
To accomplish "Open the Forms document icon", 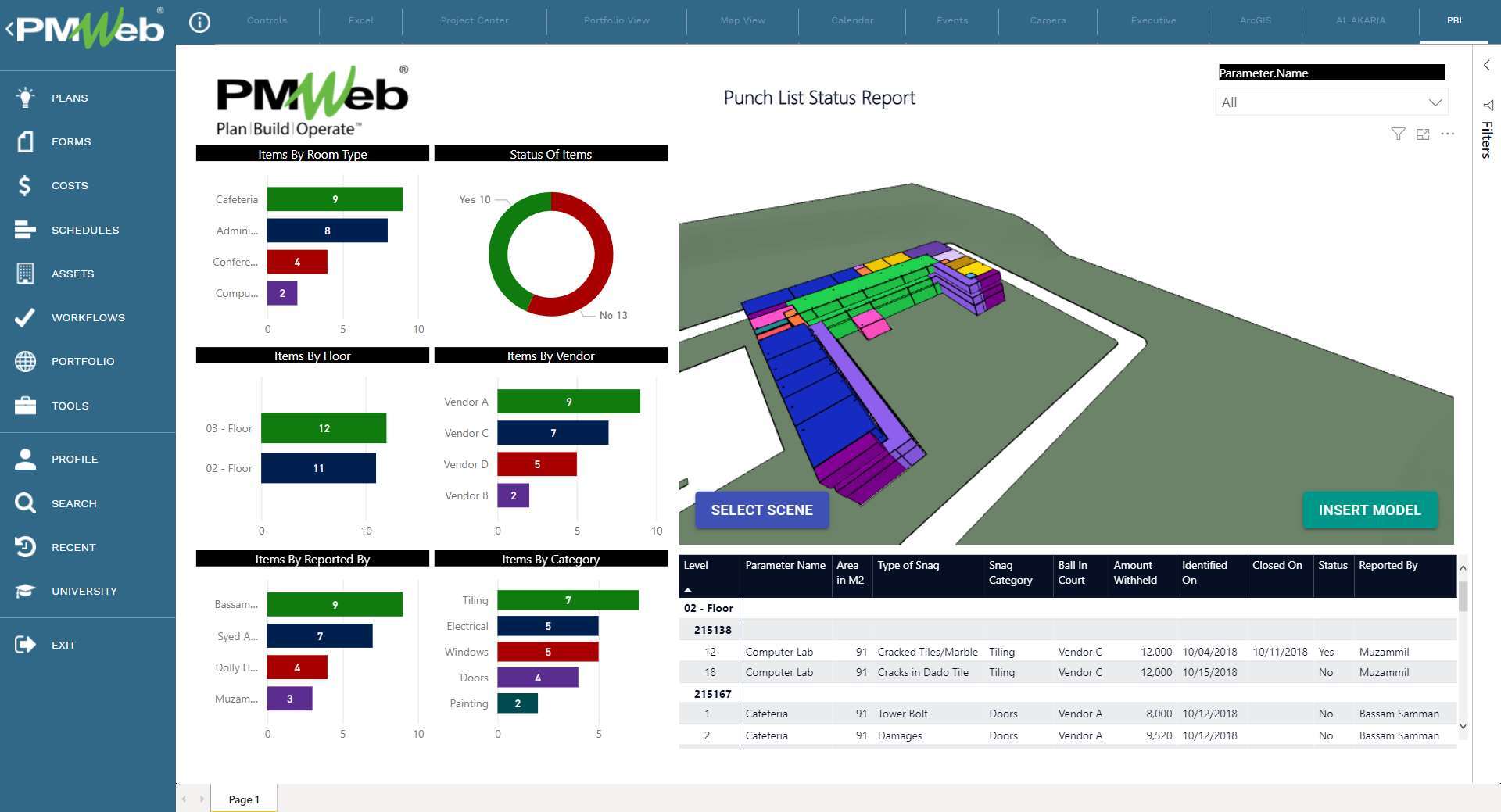I will pos(25,141).
